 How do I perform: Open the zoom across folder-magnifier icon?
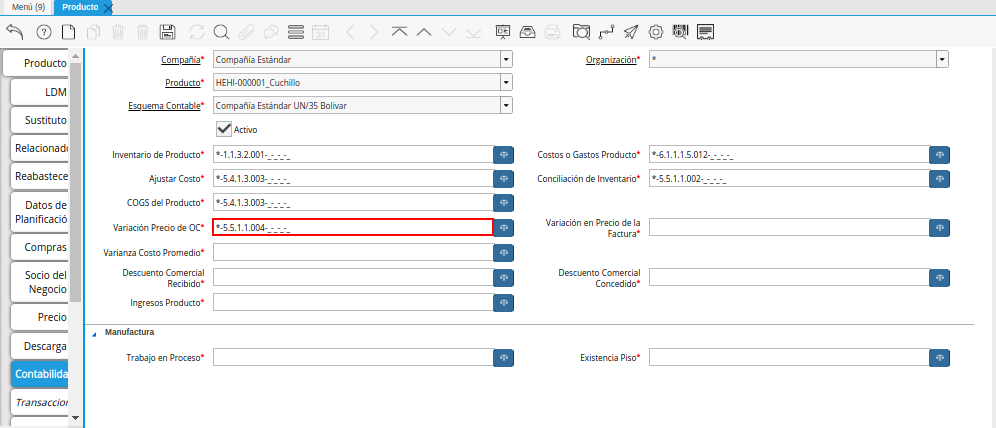tap(581, 32)
